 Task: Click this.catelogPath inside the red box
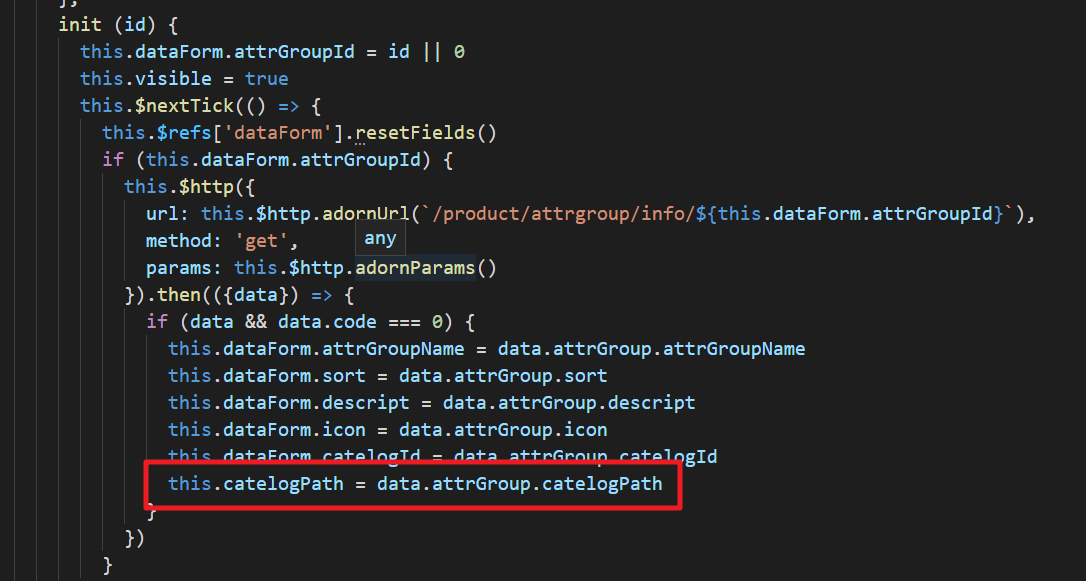click(256, 483)
